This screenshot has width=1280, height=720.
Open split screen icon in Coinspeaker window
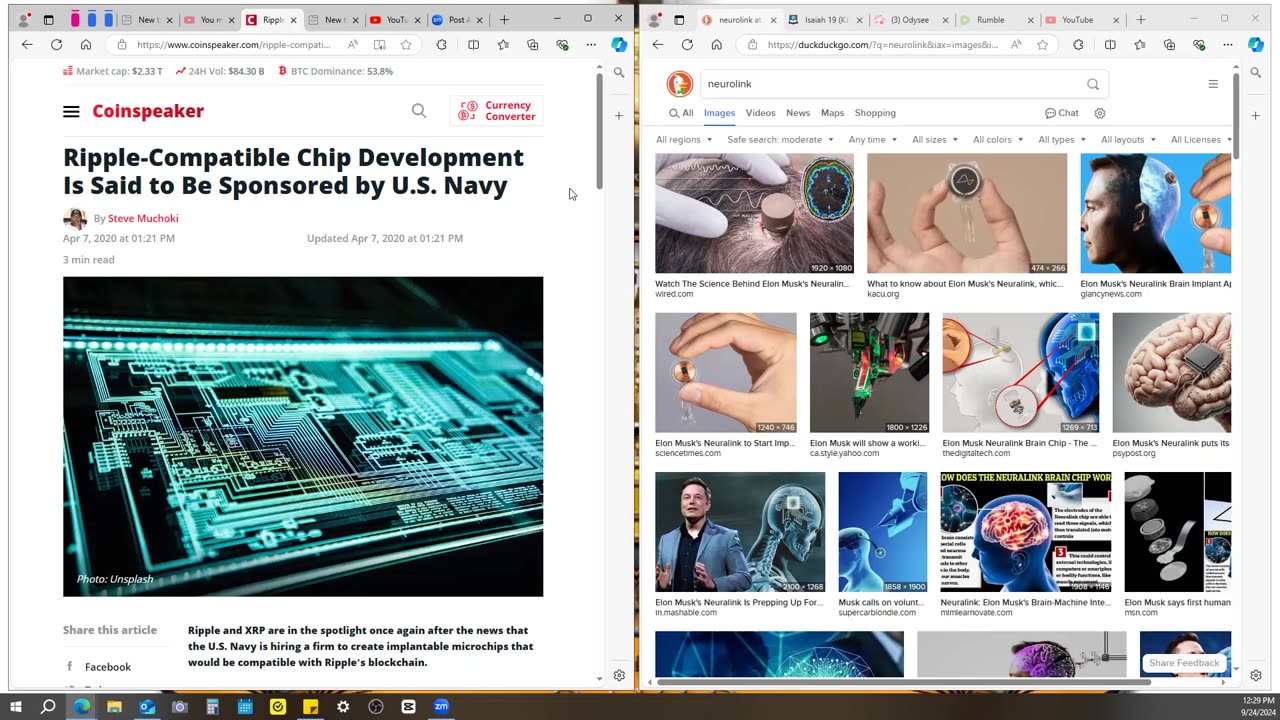(474, 45)
